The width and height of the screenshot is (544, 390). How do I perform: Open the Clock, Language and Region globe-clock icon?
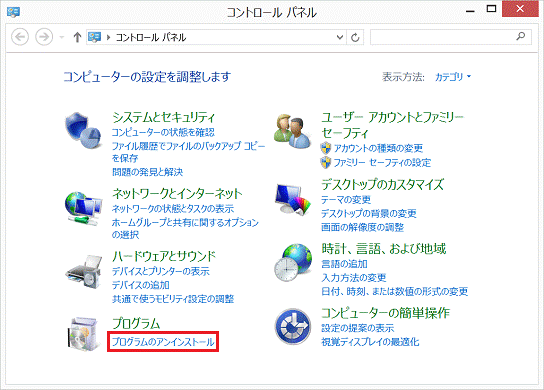point(293,262)
